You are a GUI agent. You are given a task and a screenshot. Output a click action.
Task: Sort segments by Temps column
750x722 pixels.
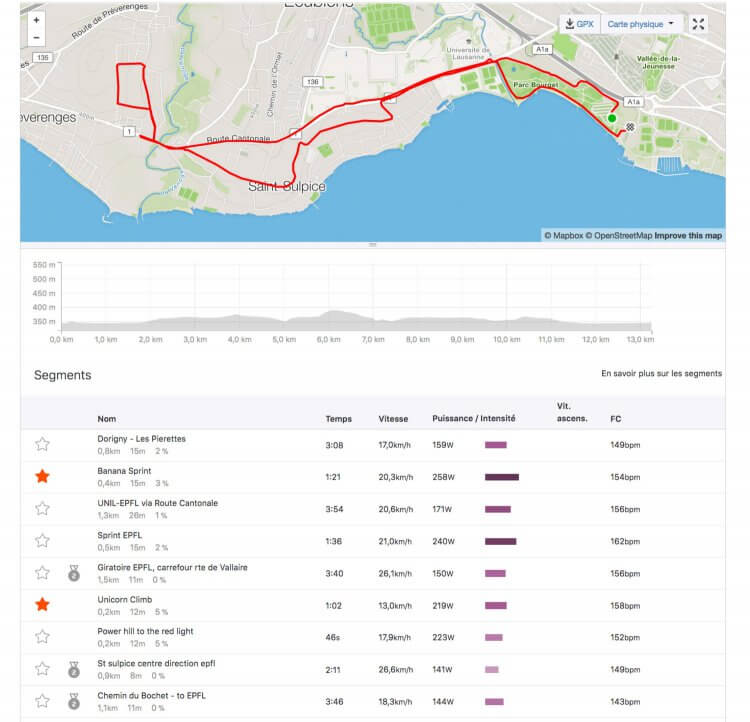click(338, 419)
